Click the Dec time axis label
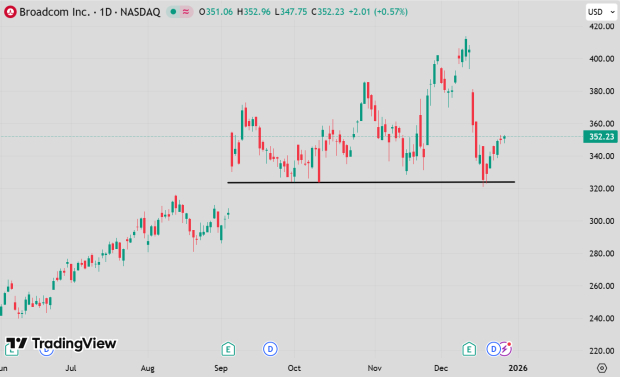 click(x=441, y=368)
